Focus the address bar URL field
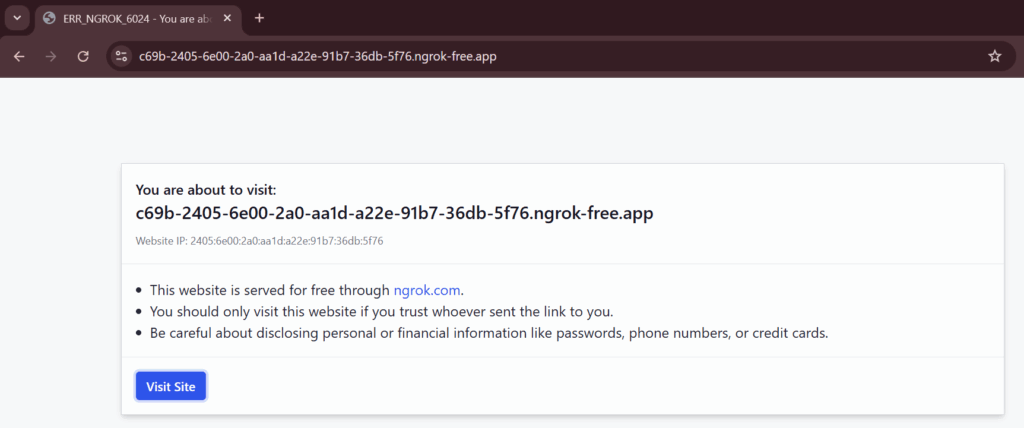This screenshot has height=428, width=1024. [x=555, y=57]
